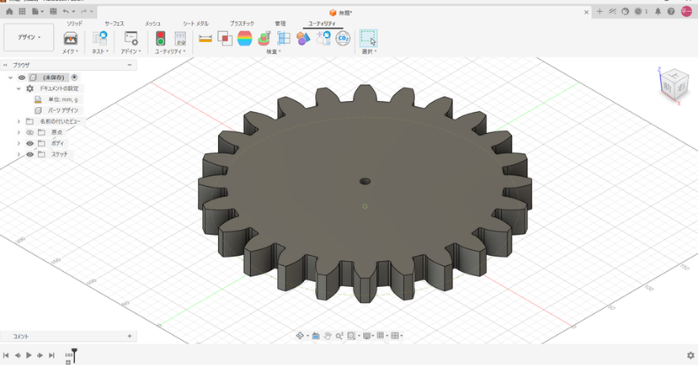Open the Orbit navigation tool
698x365 pixels.
pyautogui.click(x=300, y=336)
